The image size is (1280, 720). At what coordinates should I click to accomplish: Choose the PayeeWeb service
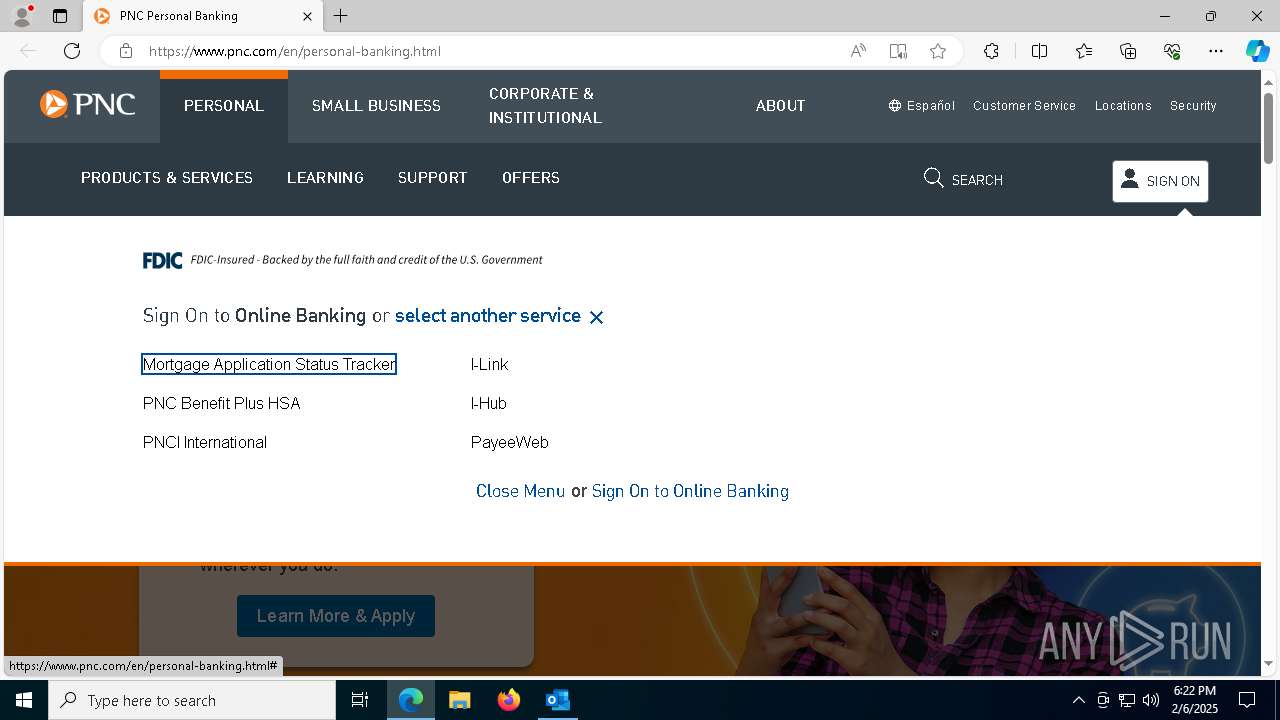pyautogui.click(x=510, y=442)
